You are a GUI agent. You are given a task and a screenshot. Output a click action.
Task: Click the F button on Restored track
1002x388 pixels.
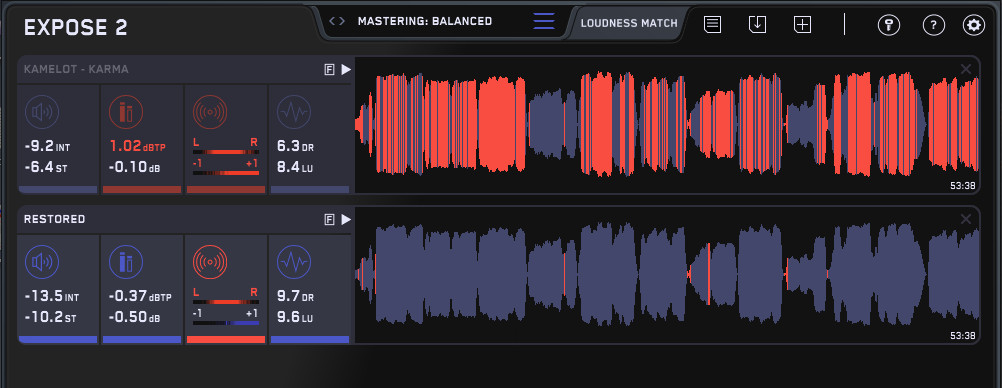(x=330, y=220)
